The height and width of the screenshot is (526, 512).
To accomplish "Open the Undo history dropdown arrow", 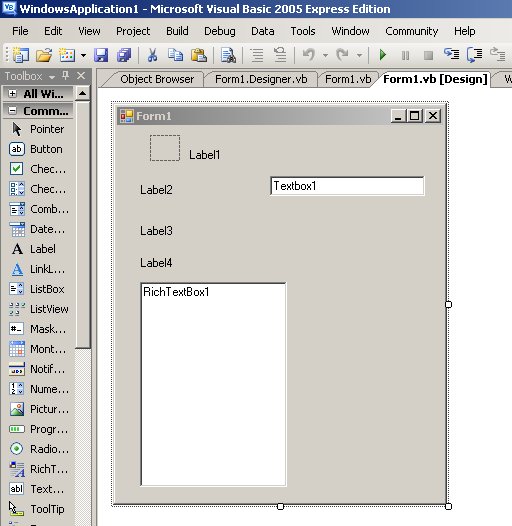I will (325, 55).
